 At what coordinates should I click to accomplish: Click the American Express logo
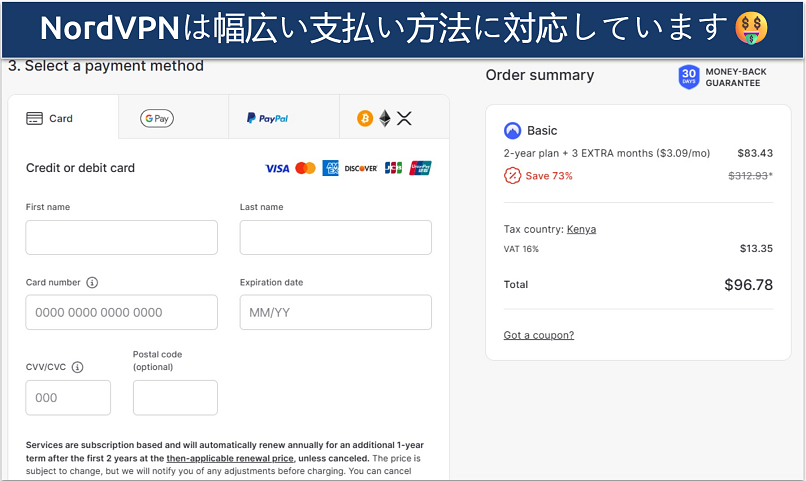[x=331, y=168]
